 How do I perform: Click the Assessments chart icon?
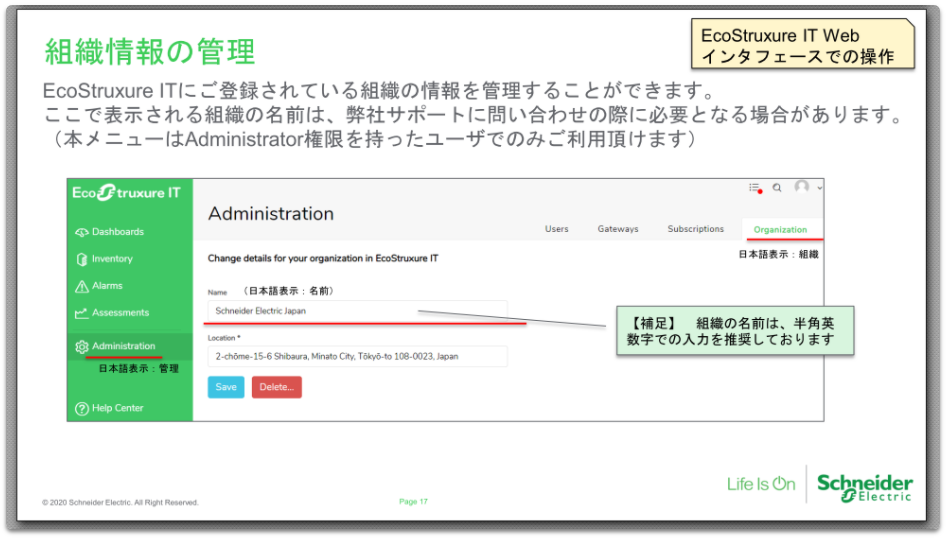tap(82, 313)
